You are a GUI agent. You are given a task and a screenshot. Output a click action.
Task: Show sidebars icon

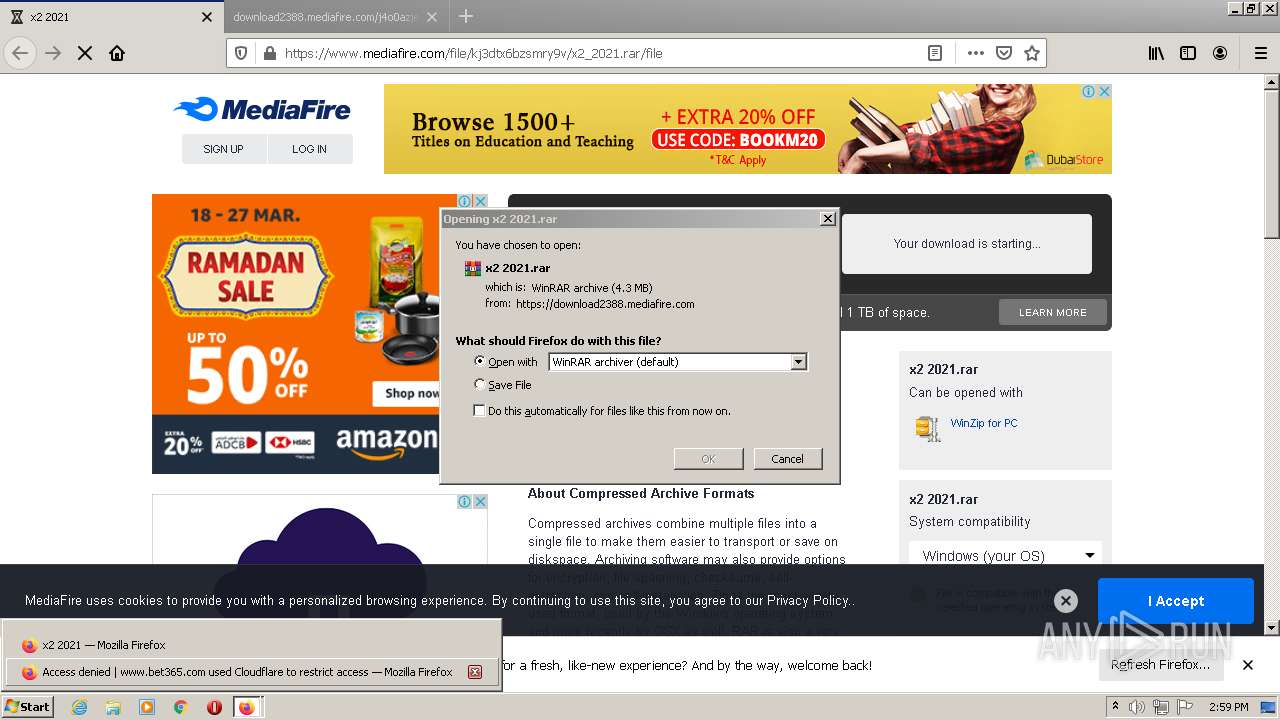pyautogui.click(x=1188, y=53)
